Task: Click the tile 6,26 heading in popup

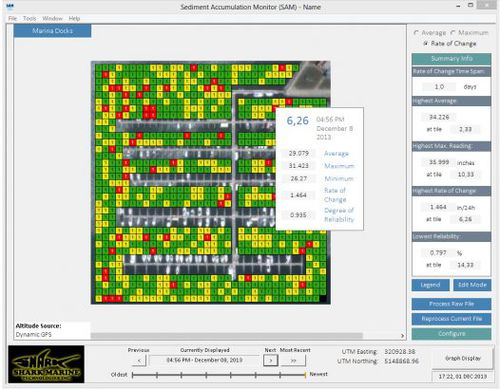Action: 298,121
